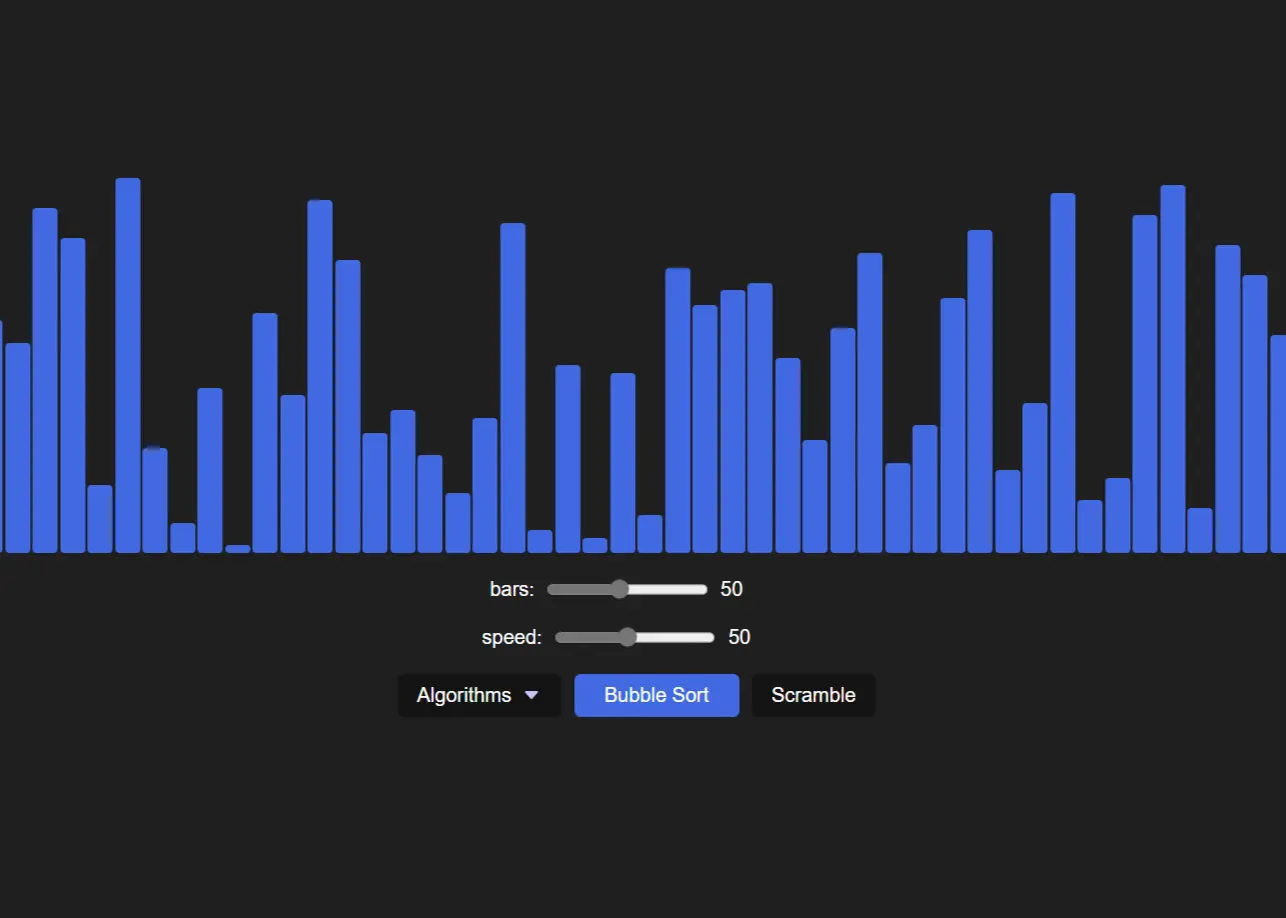Click the bar immediately left of shortest bar

tap(210, 470)
